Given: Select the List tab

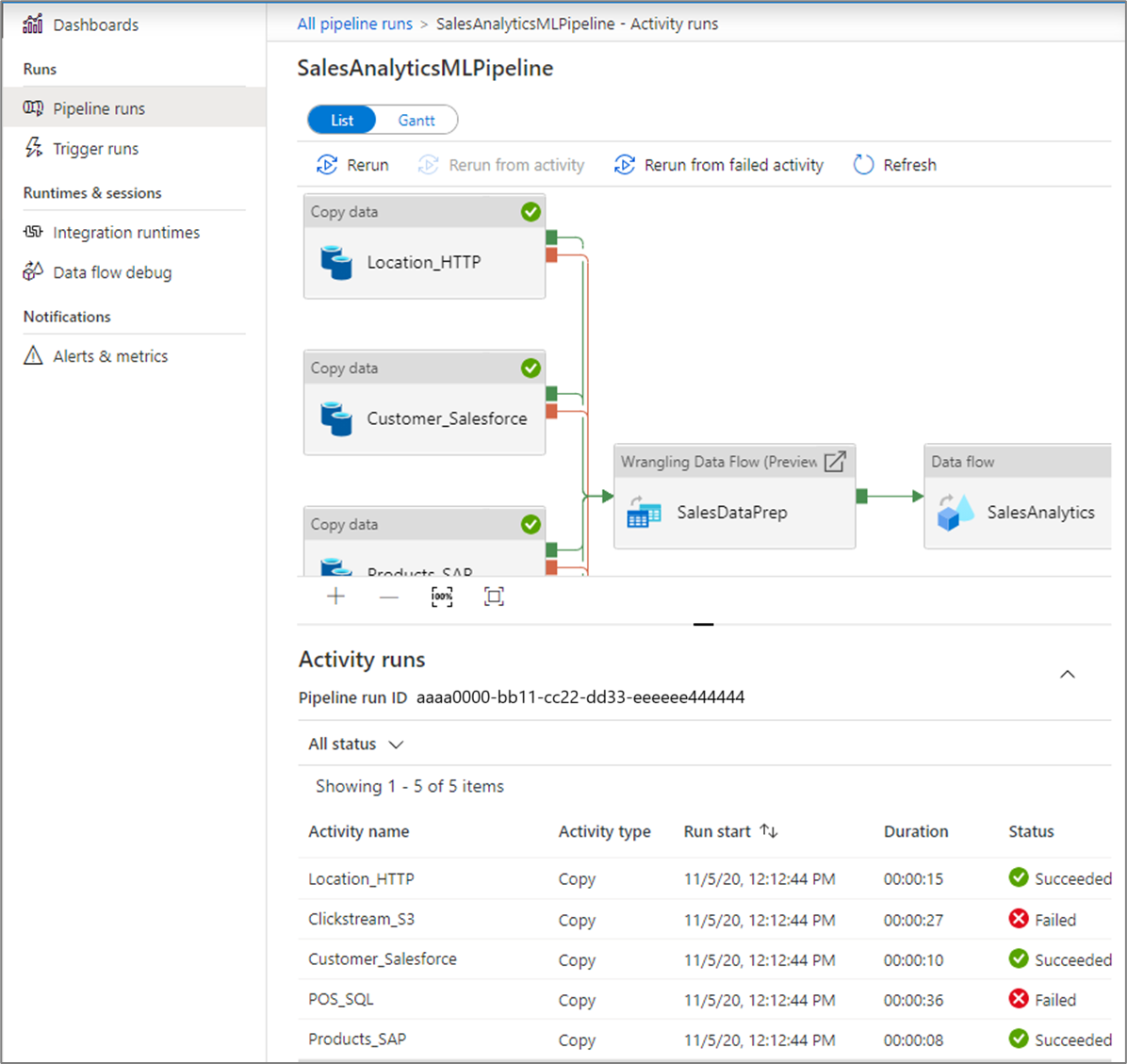Looking at the screenshot, I should click(341, 120).
